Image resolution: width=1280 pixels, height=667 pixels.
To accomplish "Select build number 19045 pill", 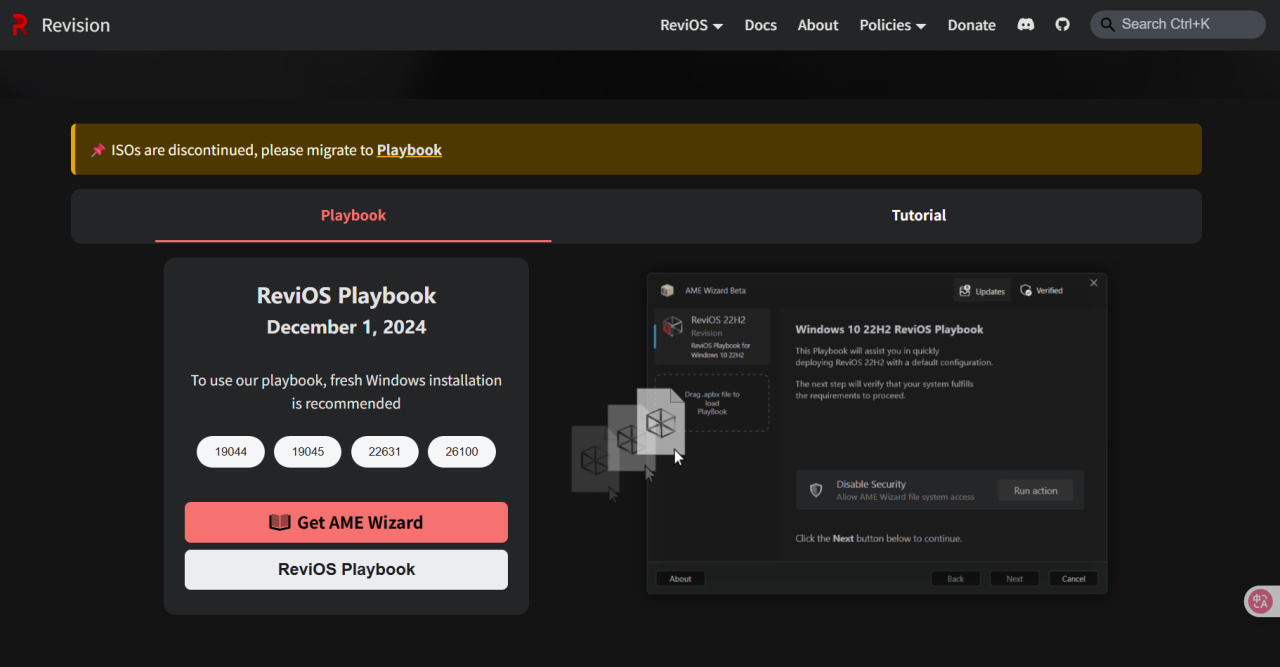I will (308, 452).
